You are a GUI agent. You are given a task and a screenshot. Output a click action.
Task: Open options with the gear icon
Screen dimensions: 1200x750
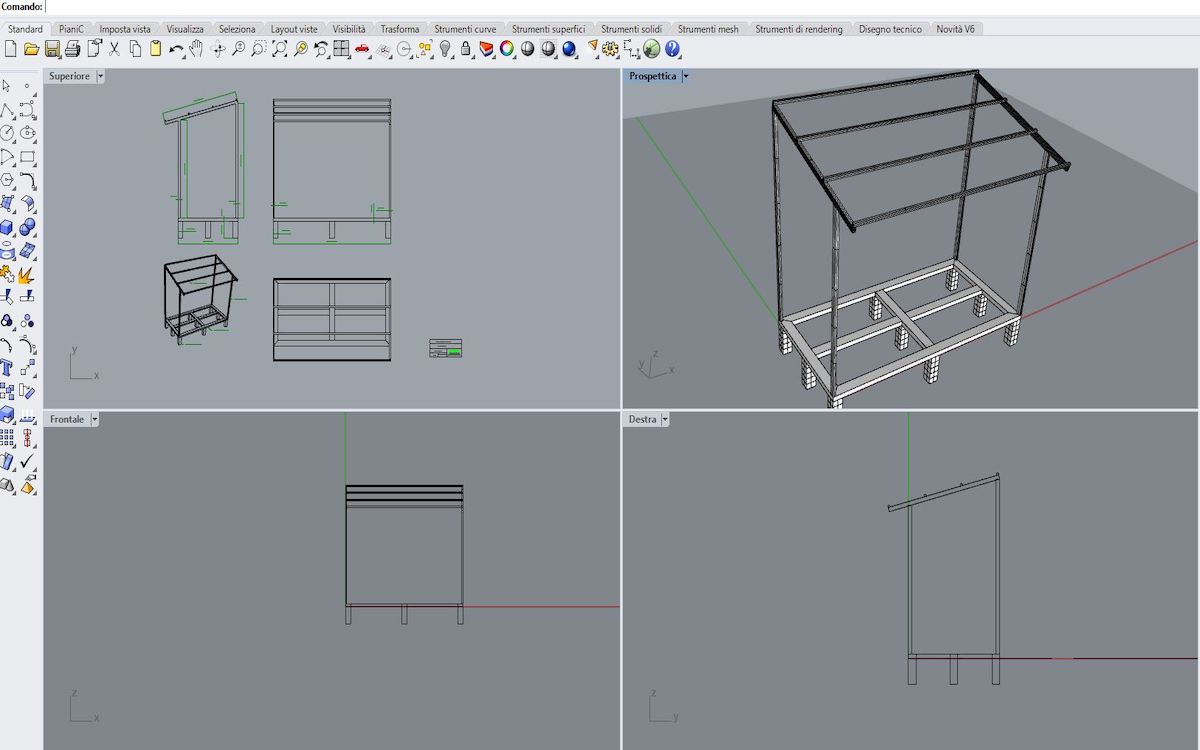click(611, 48)
